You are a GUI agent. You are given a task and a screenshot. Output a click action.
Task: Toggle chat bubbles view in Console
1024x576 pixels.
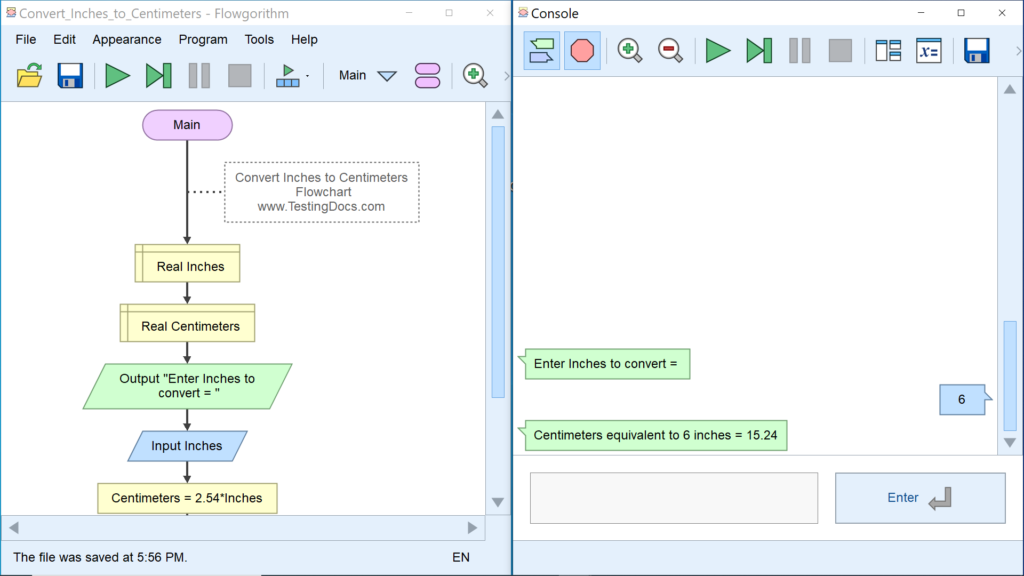click(x=541, y=50)
